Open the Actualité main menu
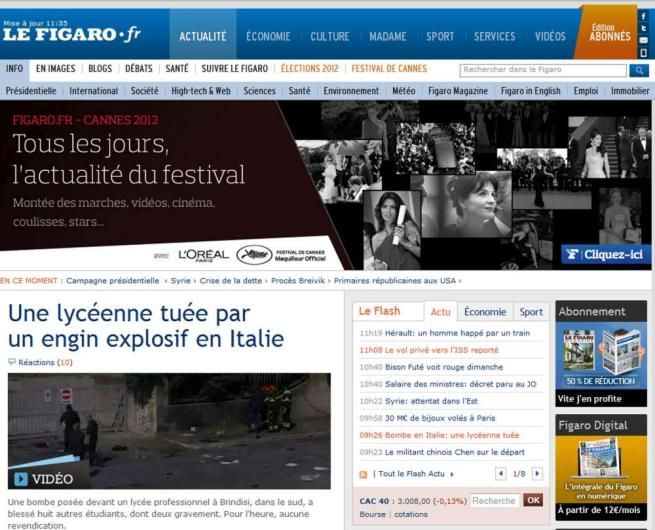This screenshot has width=655, height=530. point(203,36)
